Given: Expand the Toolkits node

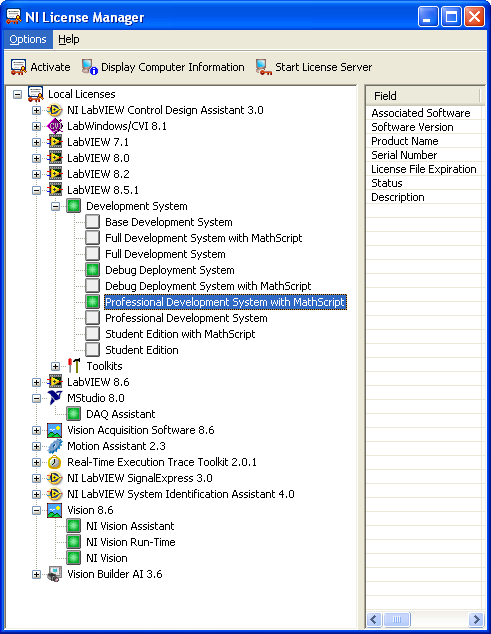Looking at the screenshot, I should pyautogui.click(x=55, y=366).
